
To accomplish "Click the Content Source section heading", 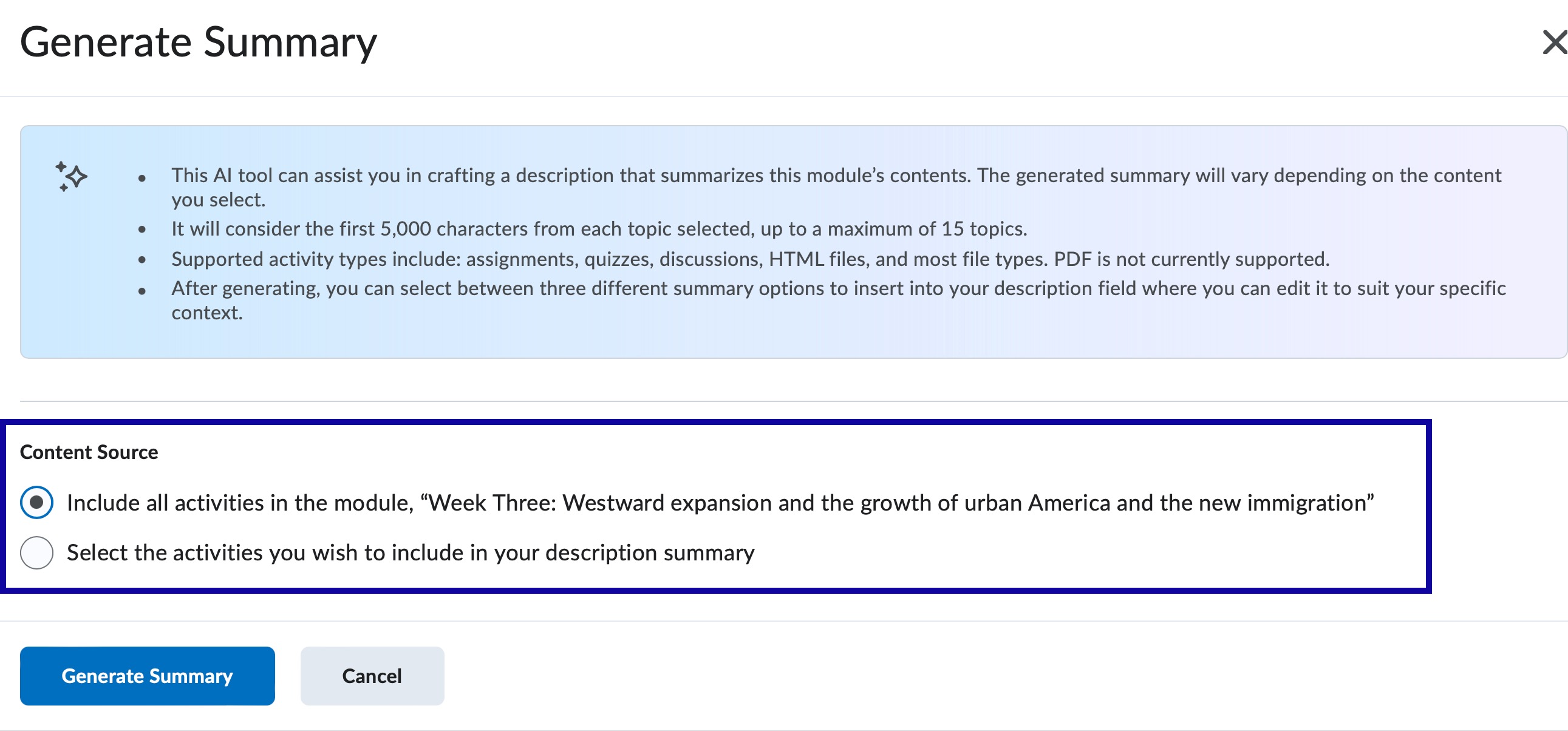I will [89, 452].
